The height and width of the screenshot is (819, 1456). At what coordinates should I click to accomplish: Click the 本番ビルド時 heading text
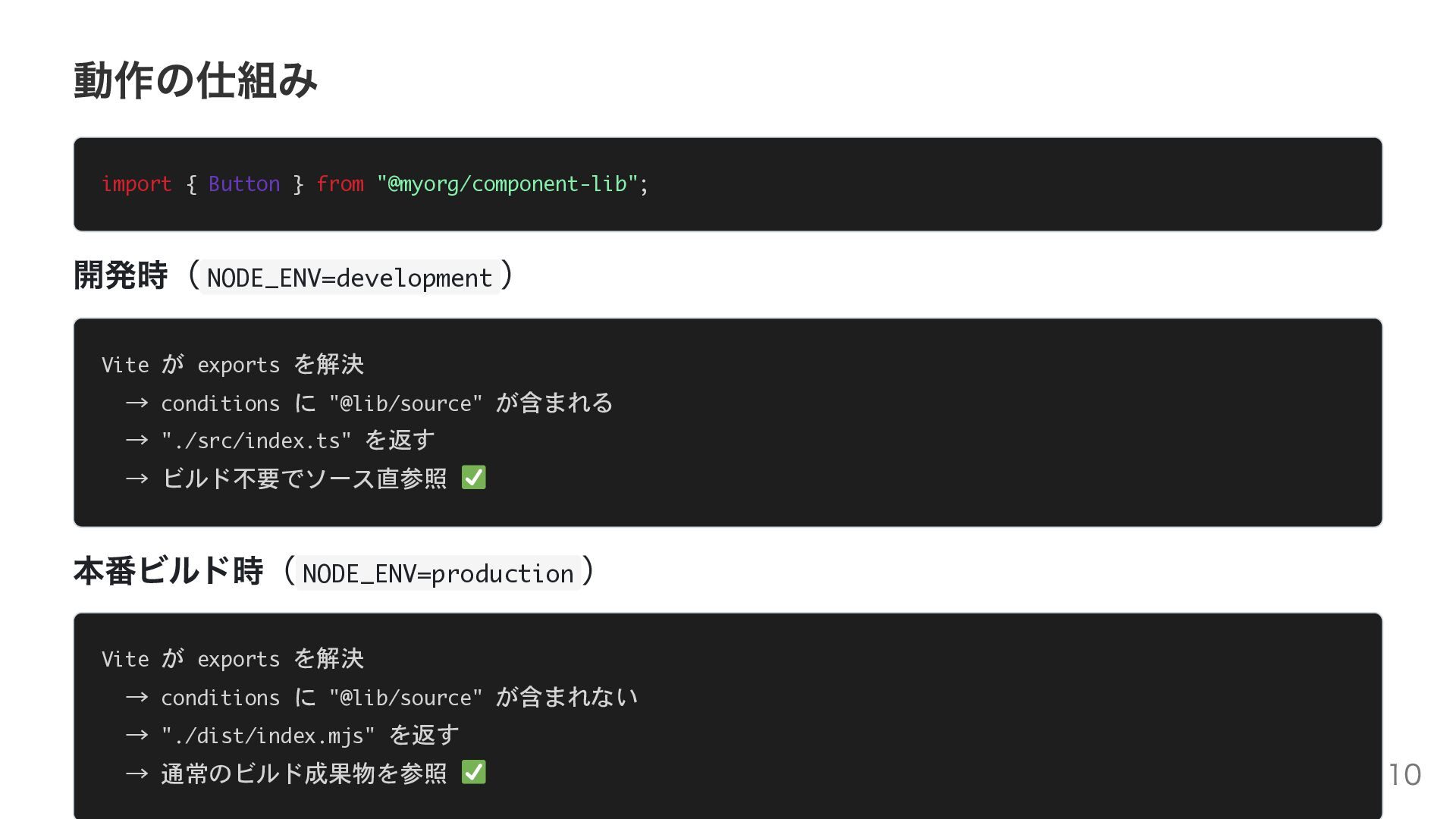pyautogui.click(x=168, y=570)
